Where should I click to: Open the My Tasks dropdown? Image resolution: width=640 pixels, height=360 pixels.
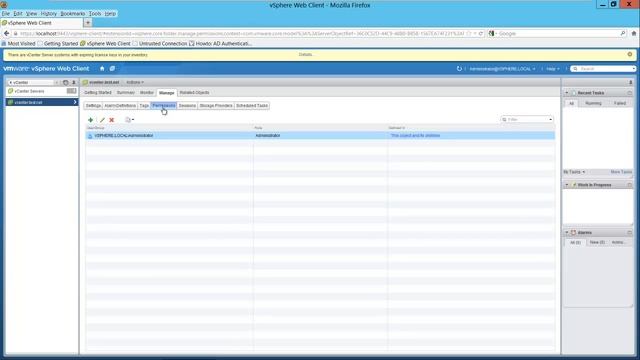pyautogui.click(x=574, y=172)
